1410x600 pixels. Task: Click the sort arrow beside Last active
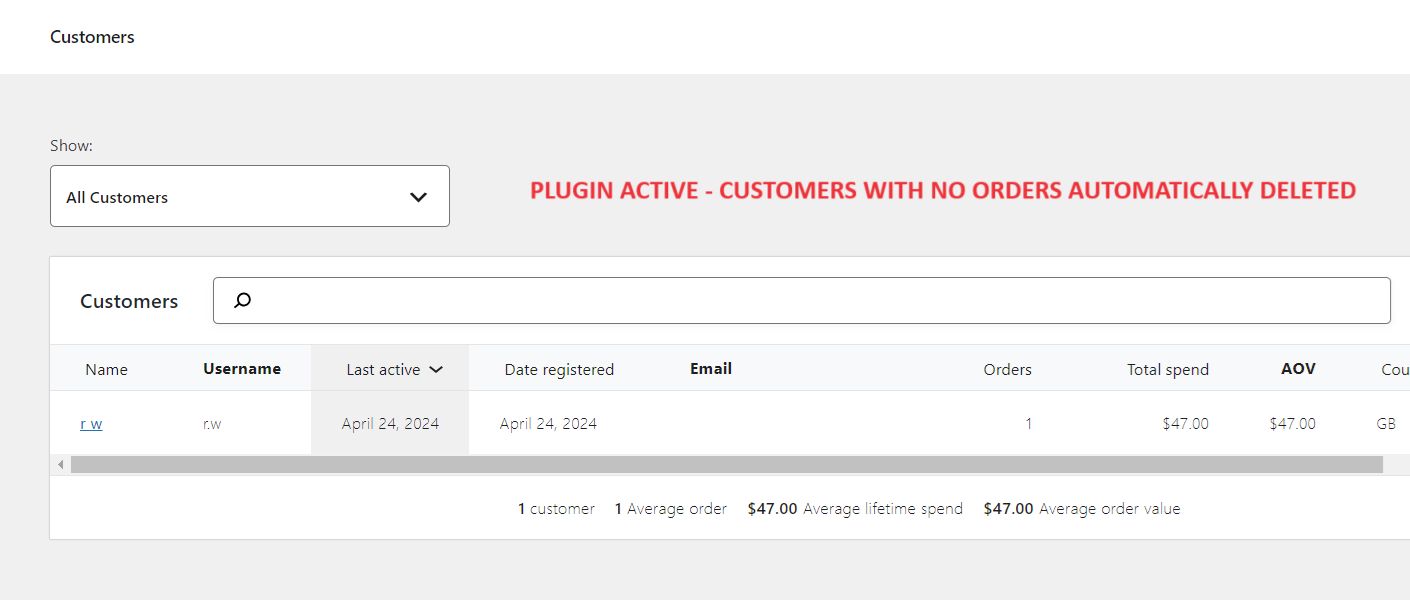pos(436,369)
